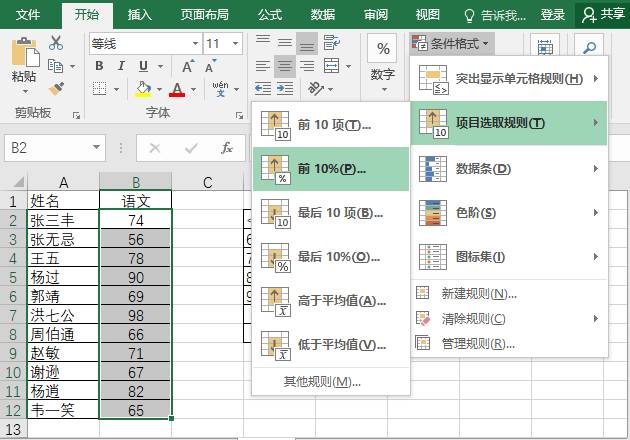Viewport: 630px width, 440px height.
Task: Click the cells group icon beside 条件格式
Action: pos(545,48)
